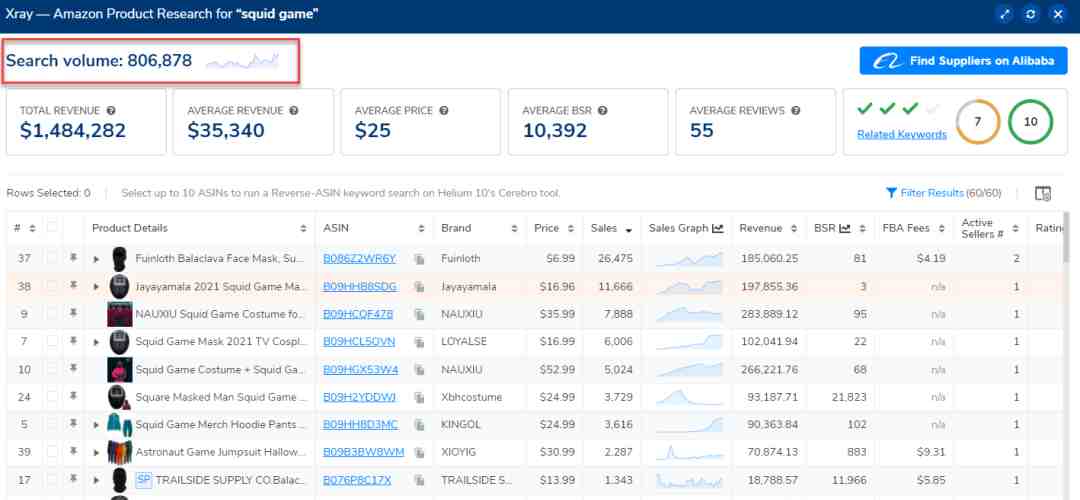
Task: Copy ASIN B09HHB8SDG with copy icon
Action: tap(419, 287)
